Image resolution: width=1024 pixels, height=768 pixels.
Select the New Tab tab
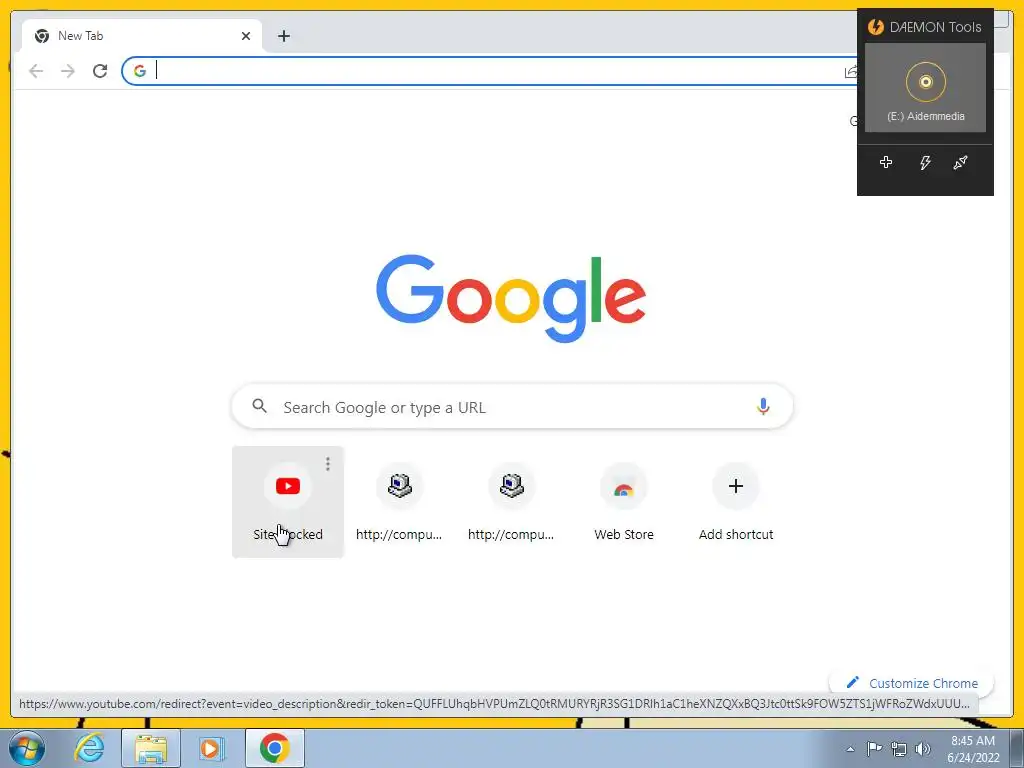coord(142,36)
